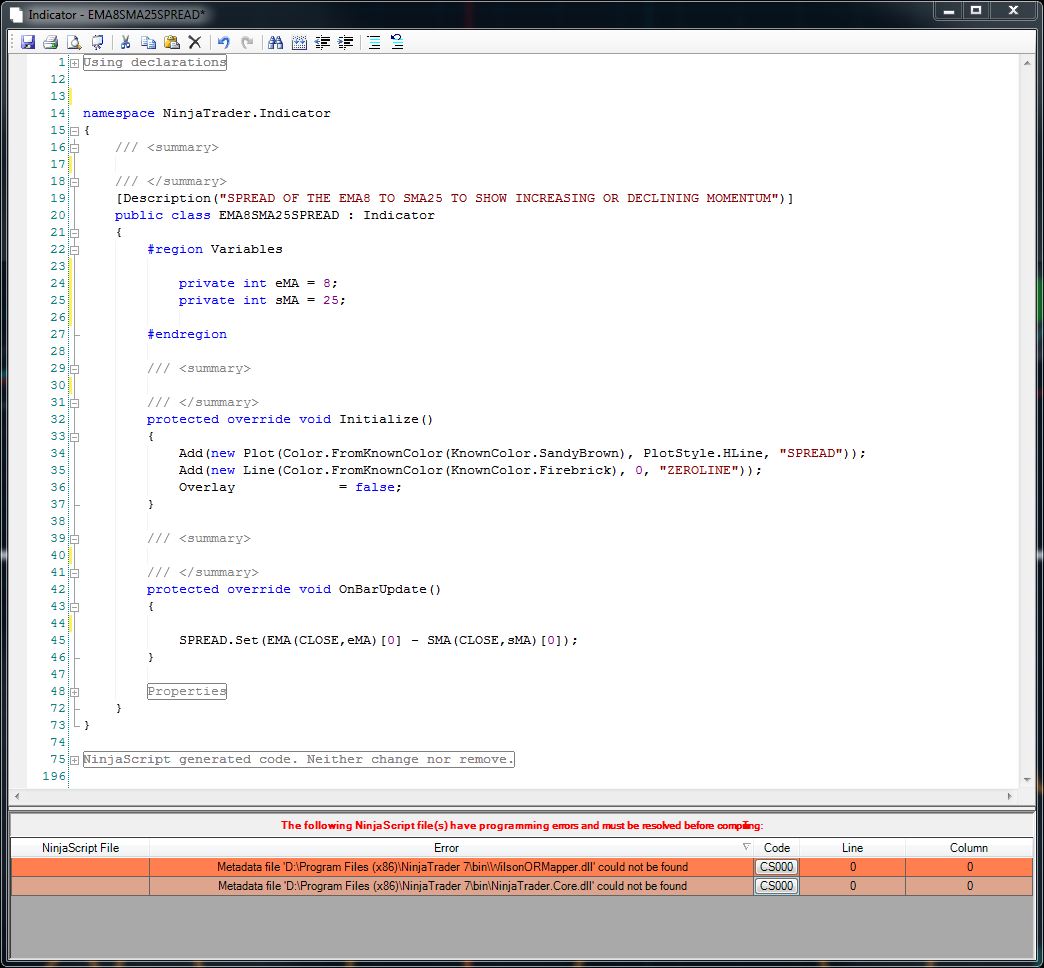Collapse the OnBarUpdate method body
This screenshot has width=1044, height=968.
pyautogui.click(x=75, y=607)
